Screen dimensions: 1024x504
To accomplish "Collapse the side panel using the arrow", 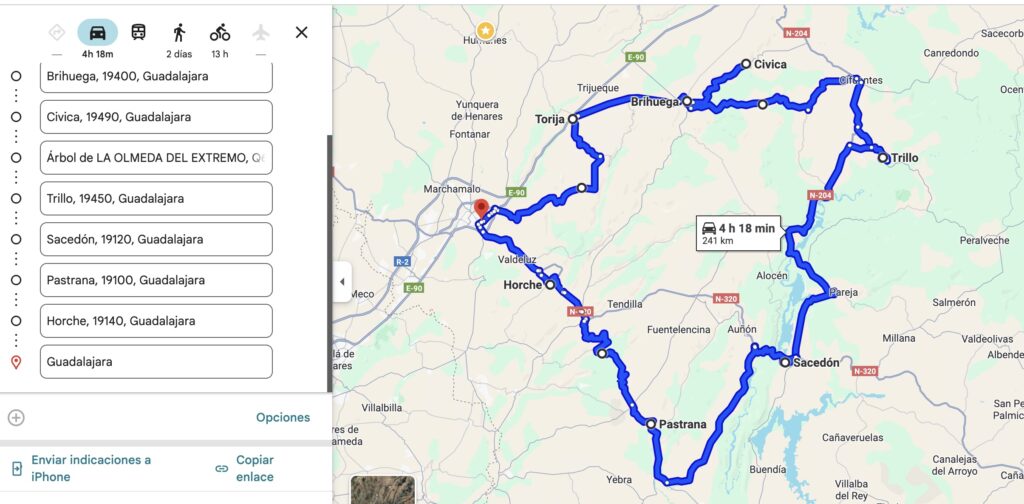I will click(x=342, y=282).
